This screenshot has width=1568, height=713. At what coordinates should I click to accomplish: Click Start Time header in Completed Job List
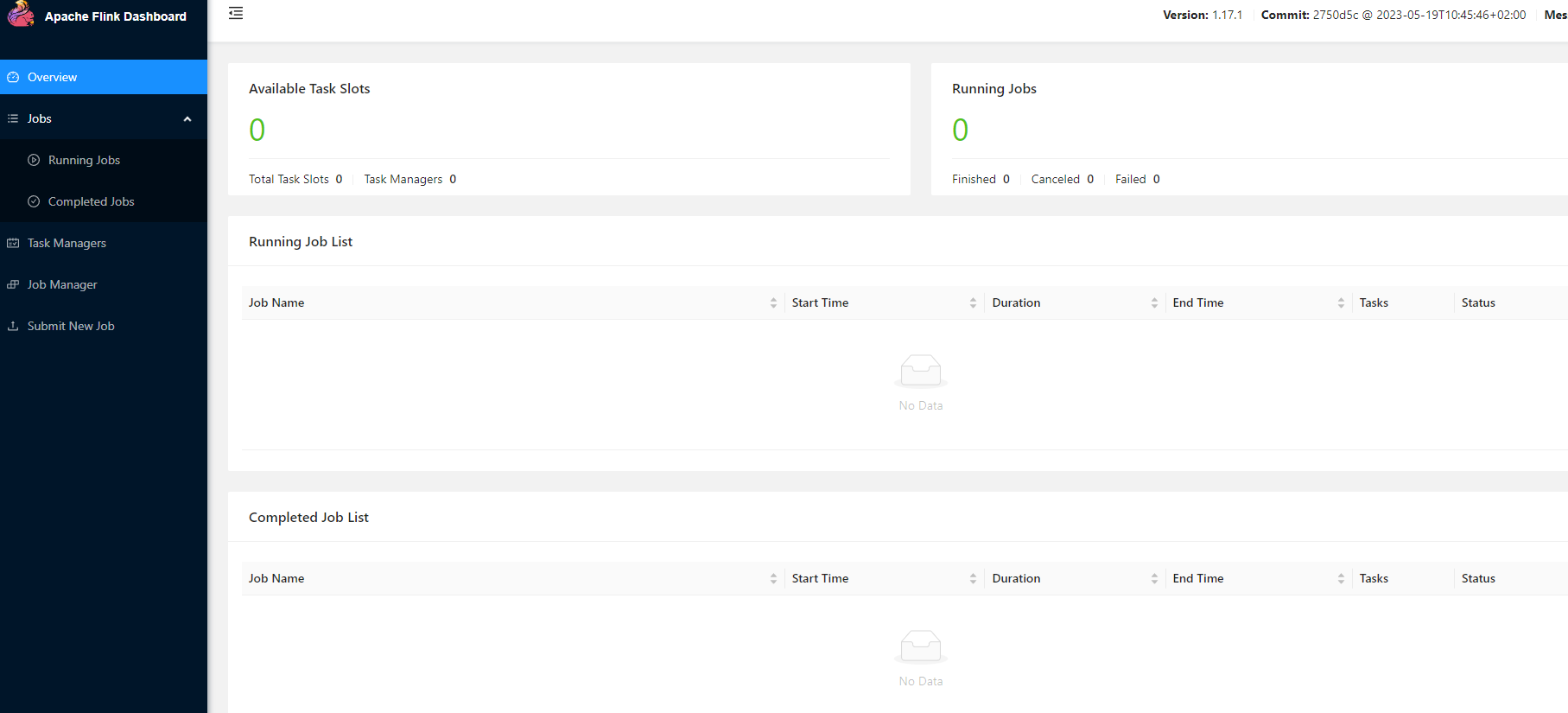click(x=820, y=578)
